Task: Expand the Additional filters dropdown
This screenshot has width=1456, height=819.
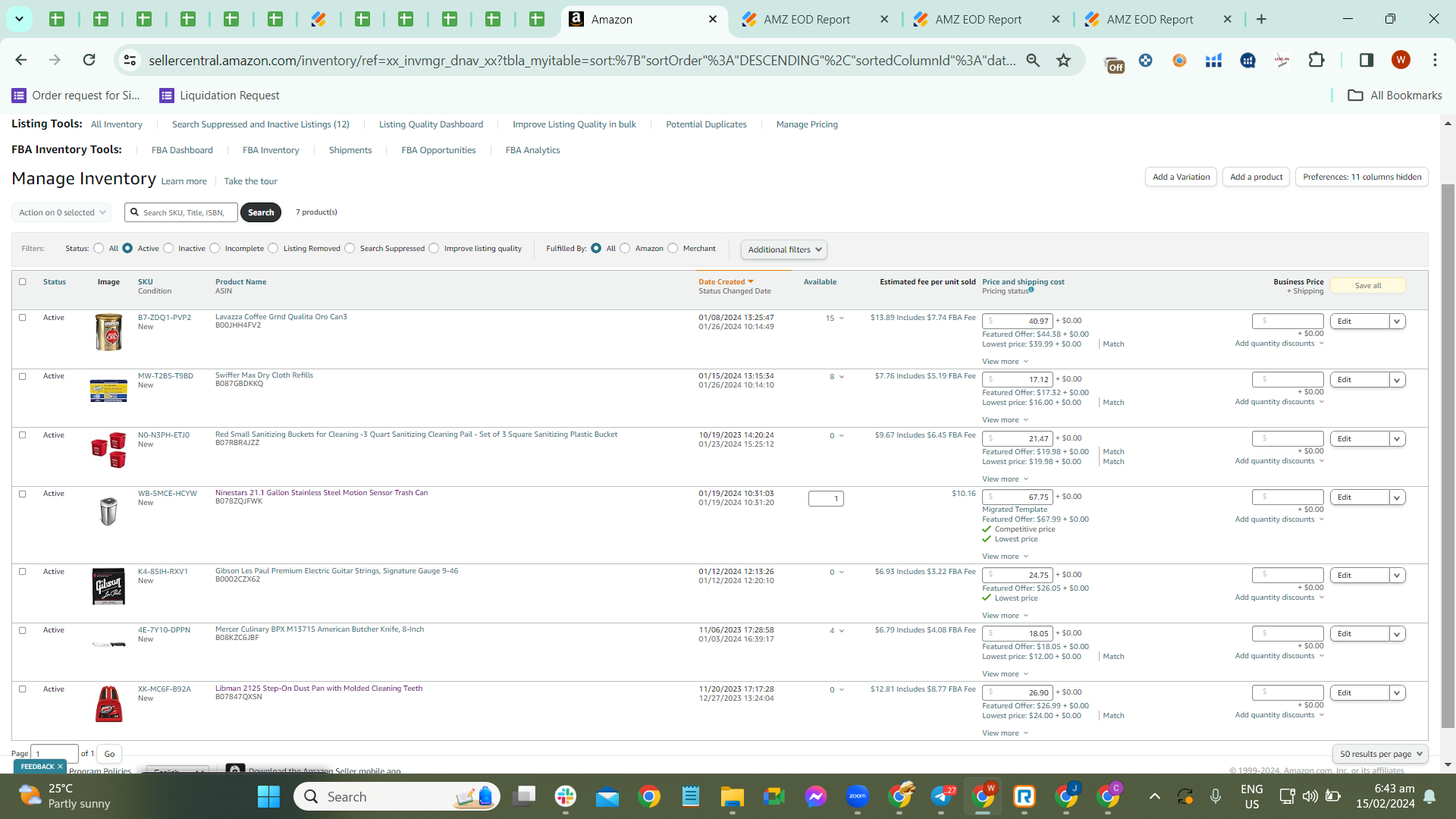Action: coord(784,249)
